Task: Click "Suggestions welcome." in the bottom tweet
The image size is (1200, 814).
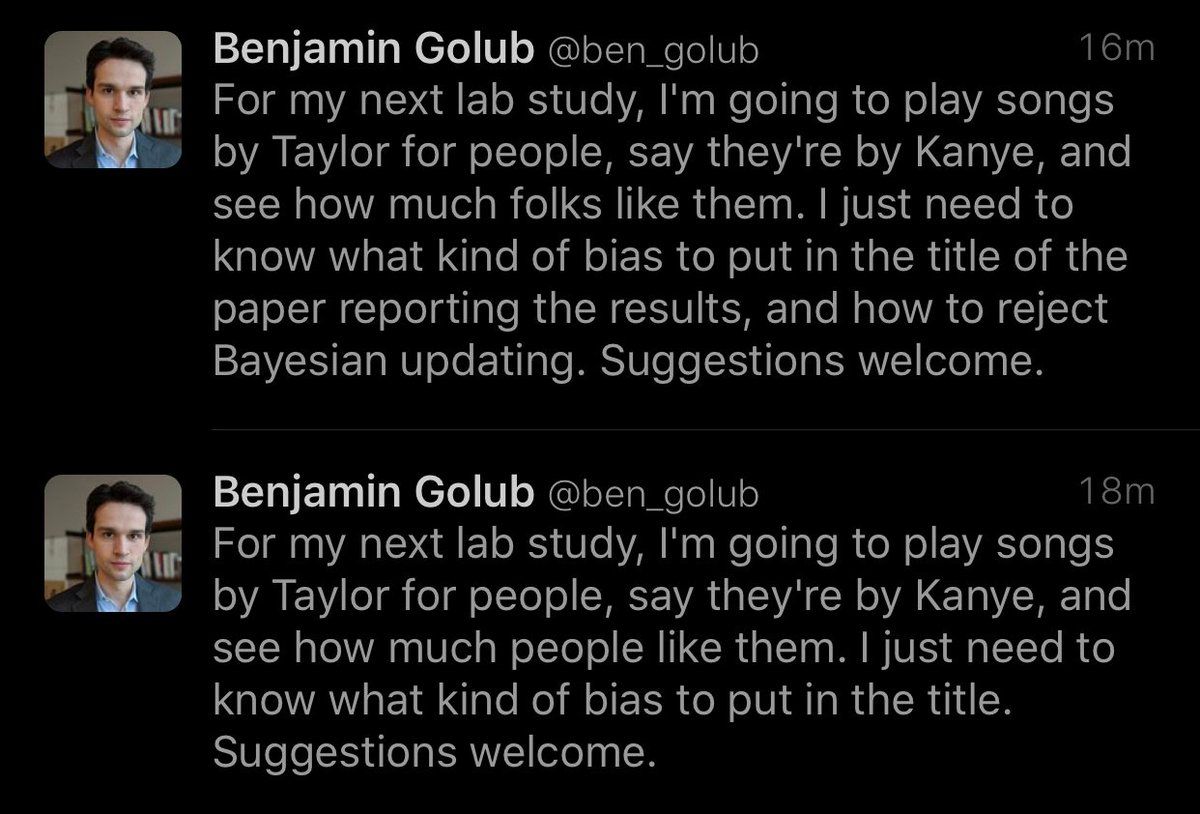Action: pos(435,752)
